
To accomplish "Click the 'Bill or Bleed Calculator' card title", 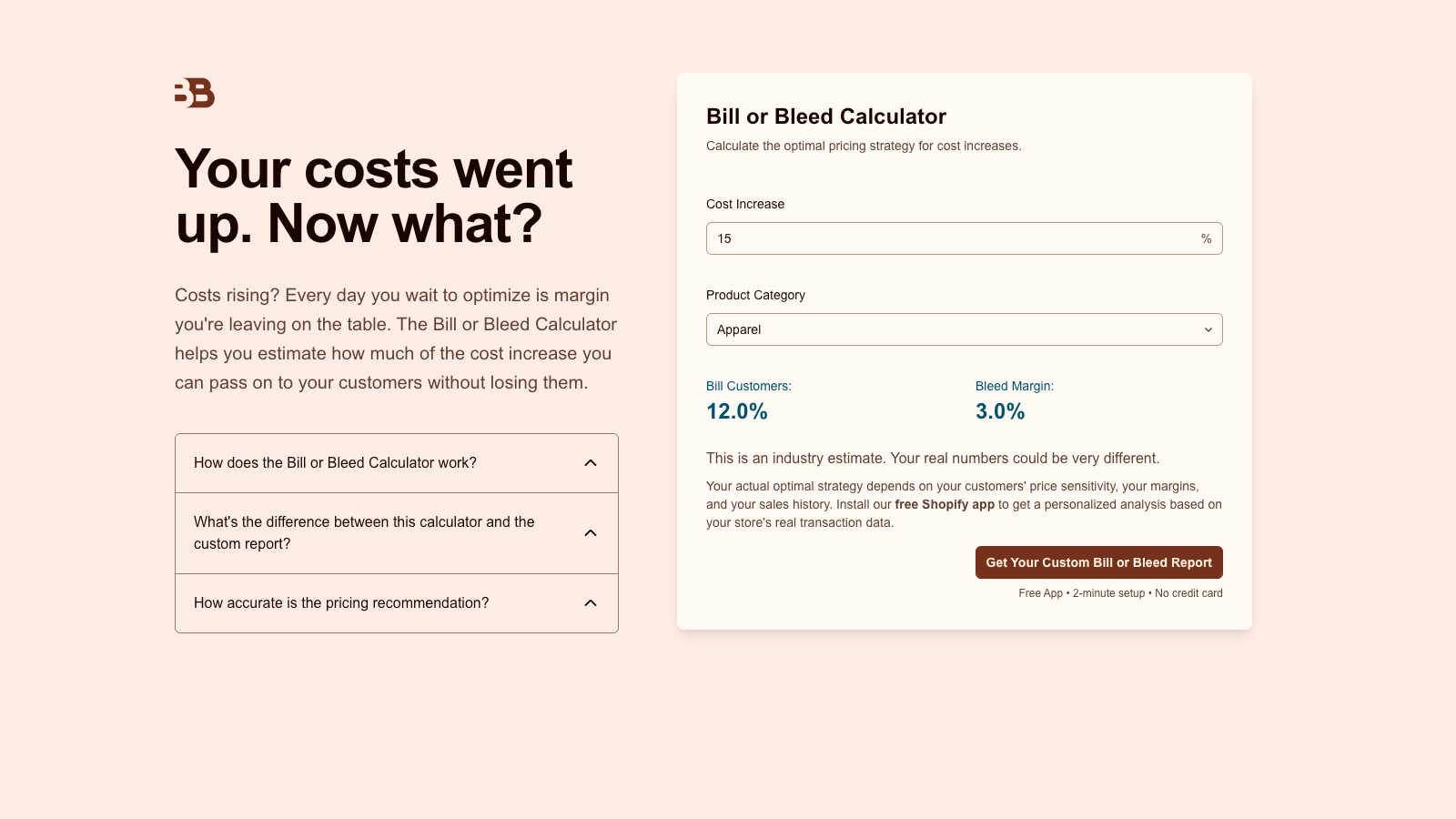I will click(x=826, y=116).
